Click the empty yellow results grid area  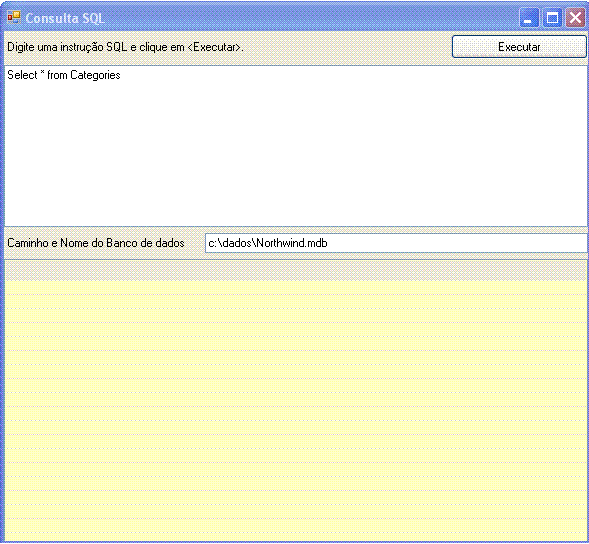[295, 410]
